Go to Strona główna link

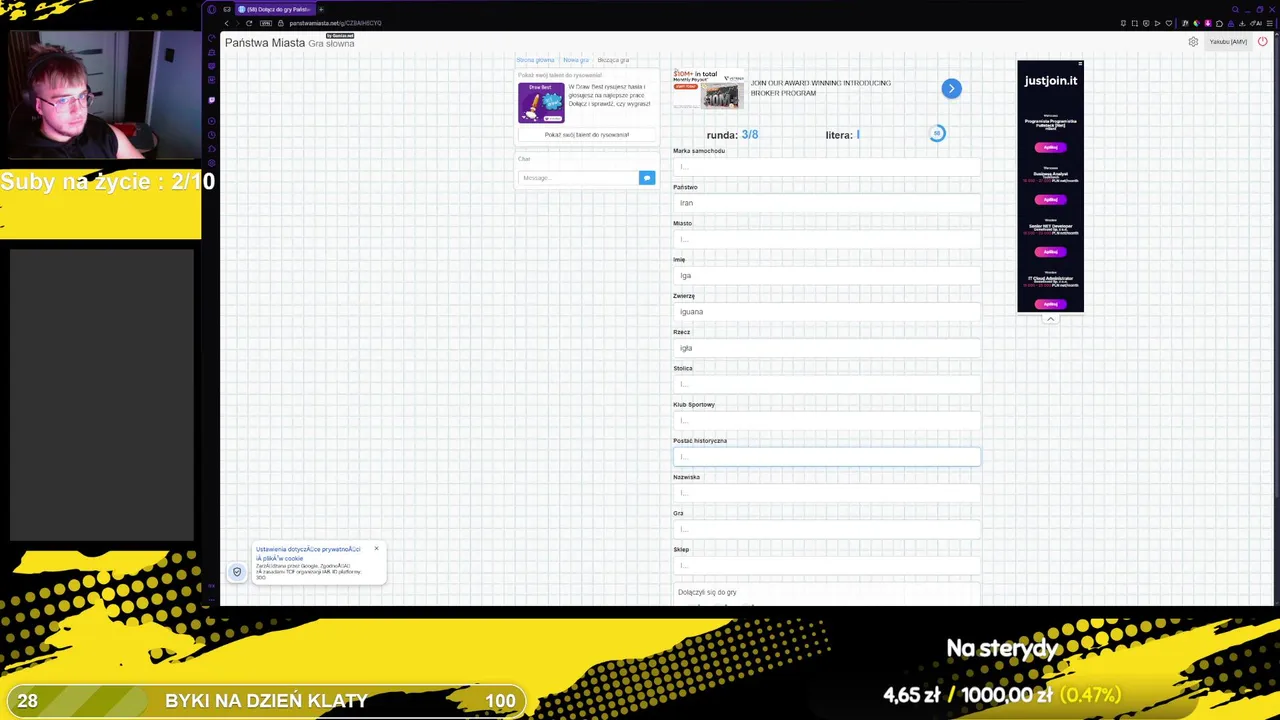pos(535,60)
